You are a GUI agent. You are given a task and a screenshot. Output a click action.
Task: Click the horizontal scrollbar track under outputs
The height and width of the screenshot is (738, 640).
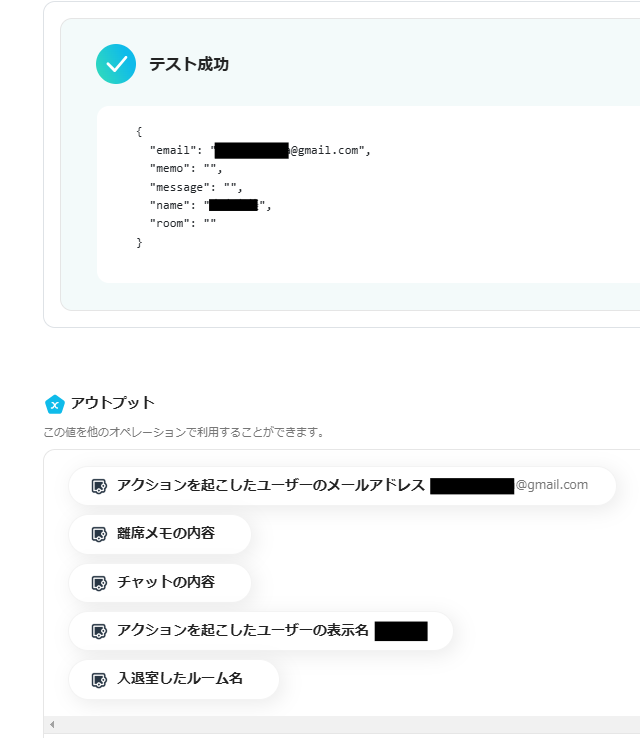tap(340, 724)
